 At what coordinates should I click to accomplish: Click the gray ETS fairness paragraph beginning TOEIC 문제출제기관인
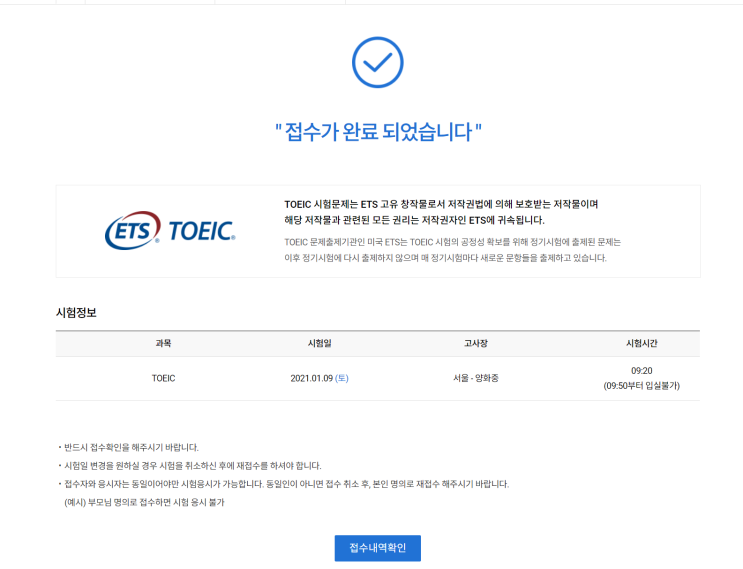[453, 250]
